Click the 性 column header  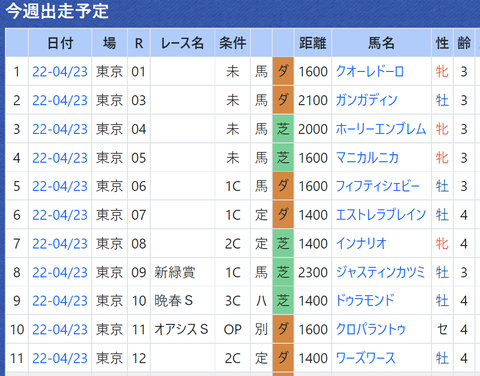tap(442, 43)
